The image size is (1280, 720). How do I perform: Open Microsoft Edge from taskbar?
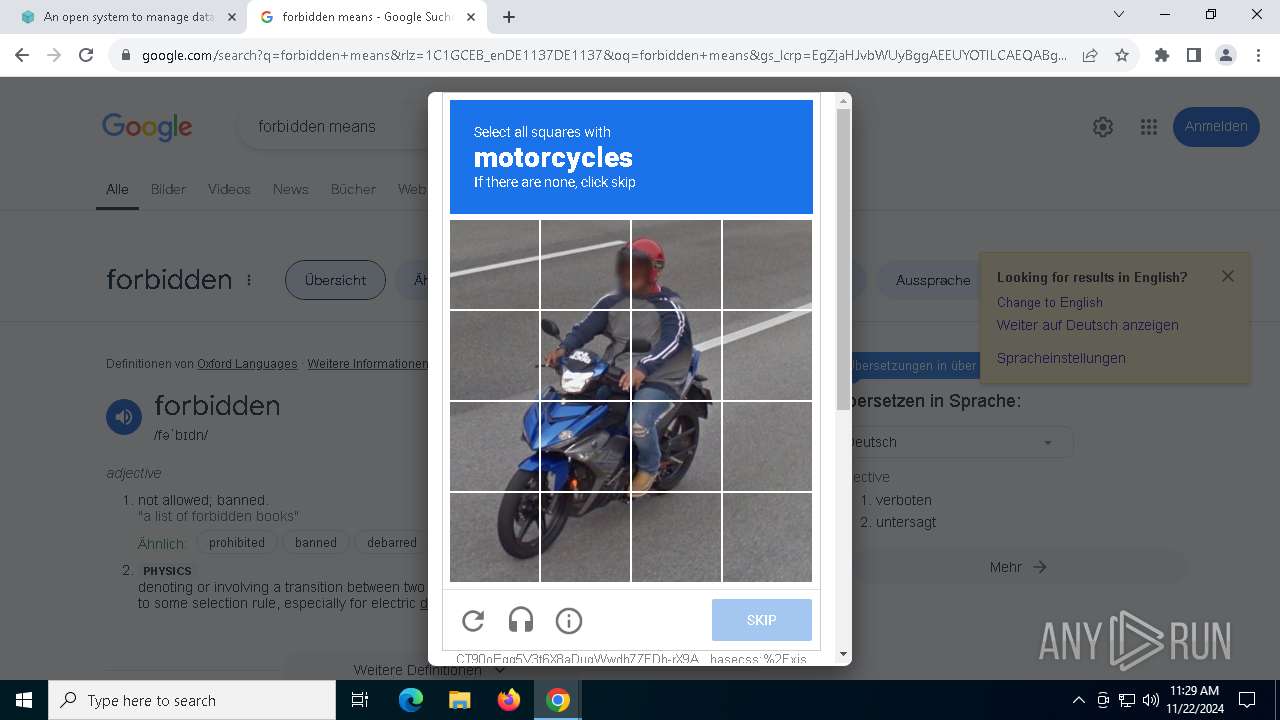[411, 700]
